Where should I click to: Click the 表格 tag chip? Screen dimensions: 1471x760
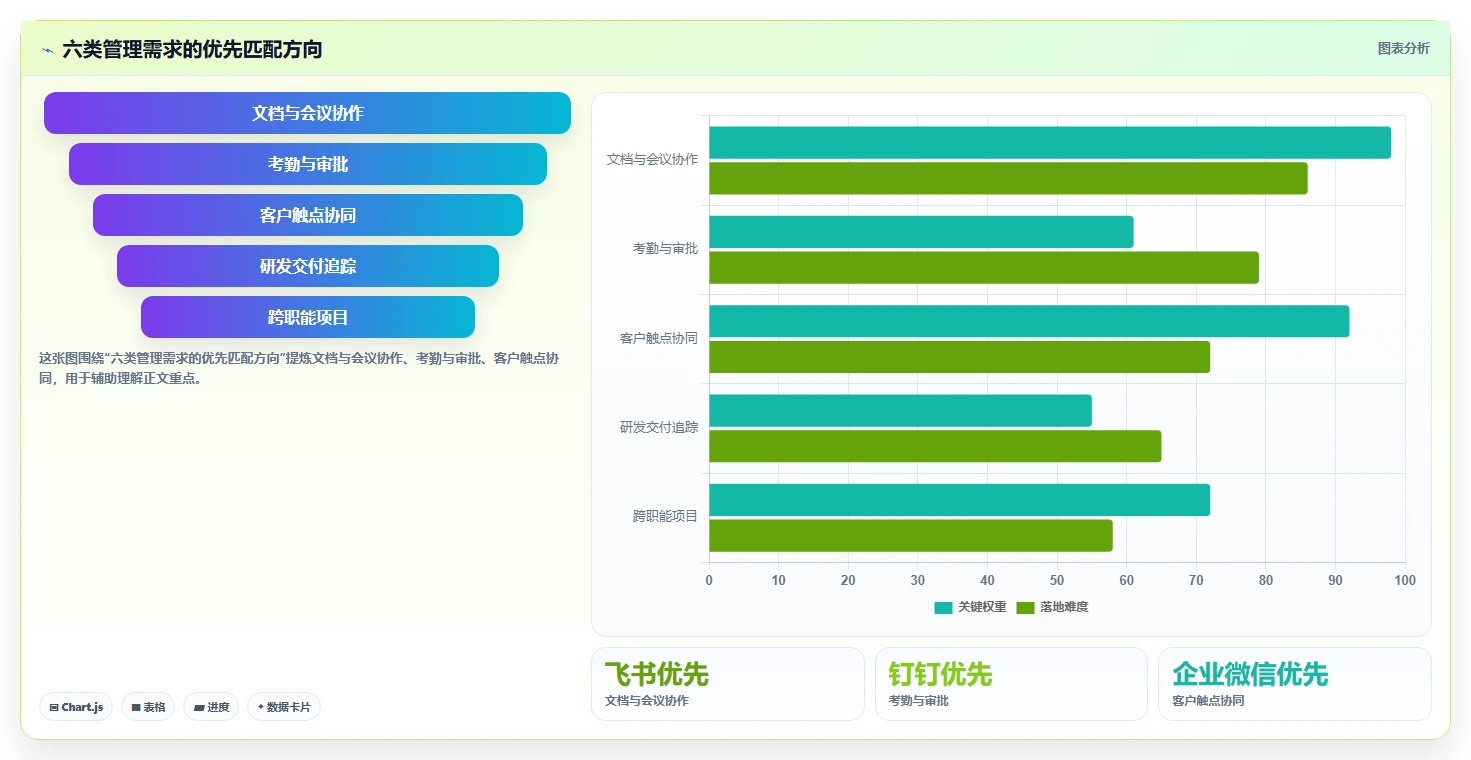tap(148, 707)
